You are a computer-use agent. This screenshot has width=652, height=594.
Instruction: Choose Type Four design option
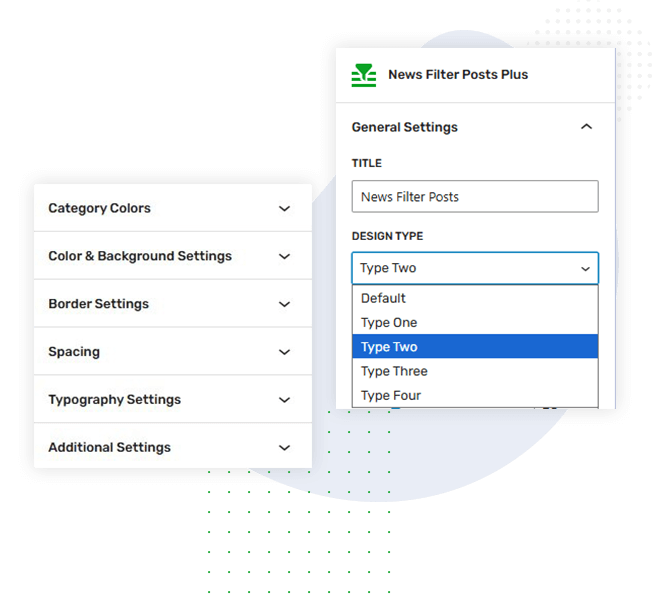(x=391, y=396)
